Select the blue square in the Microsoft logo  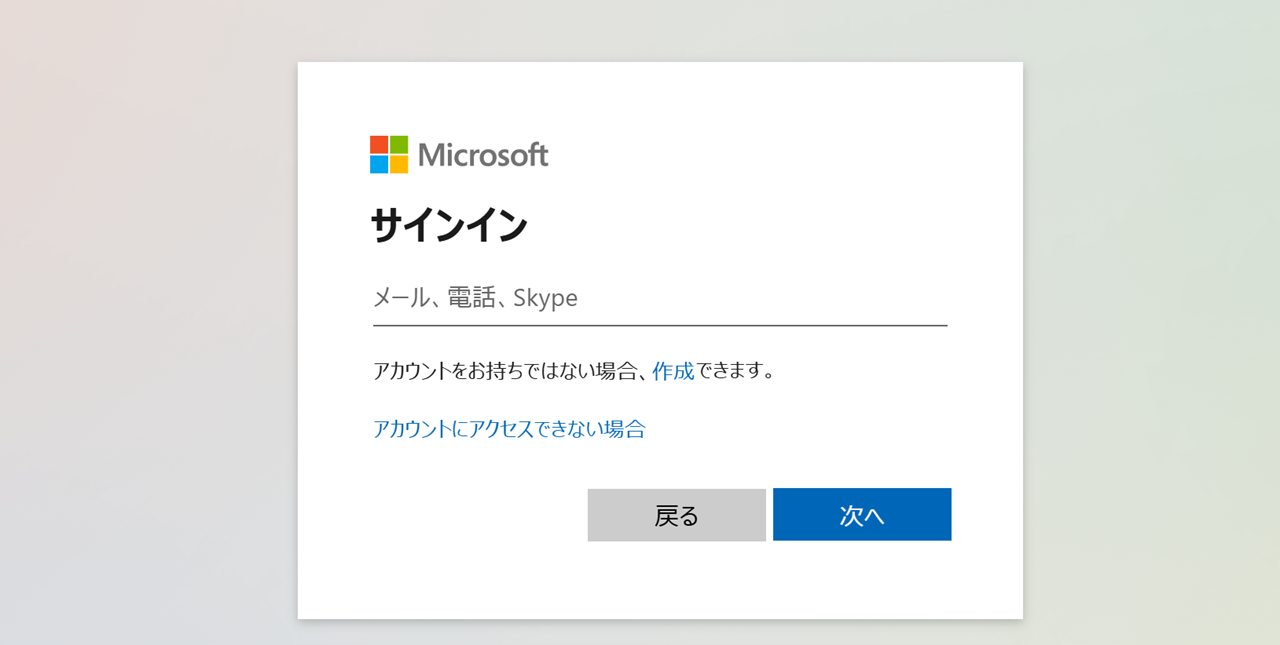(380, 164)
